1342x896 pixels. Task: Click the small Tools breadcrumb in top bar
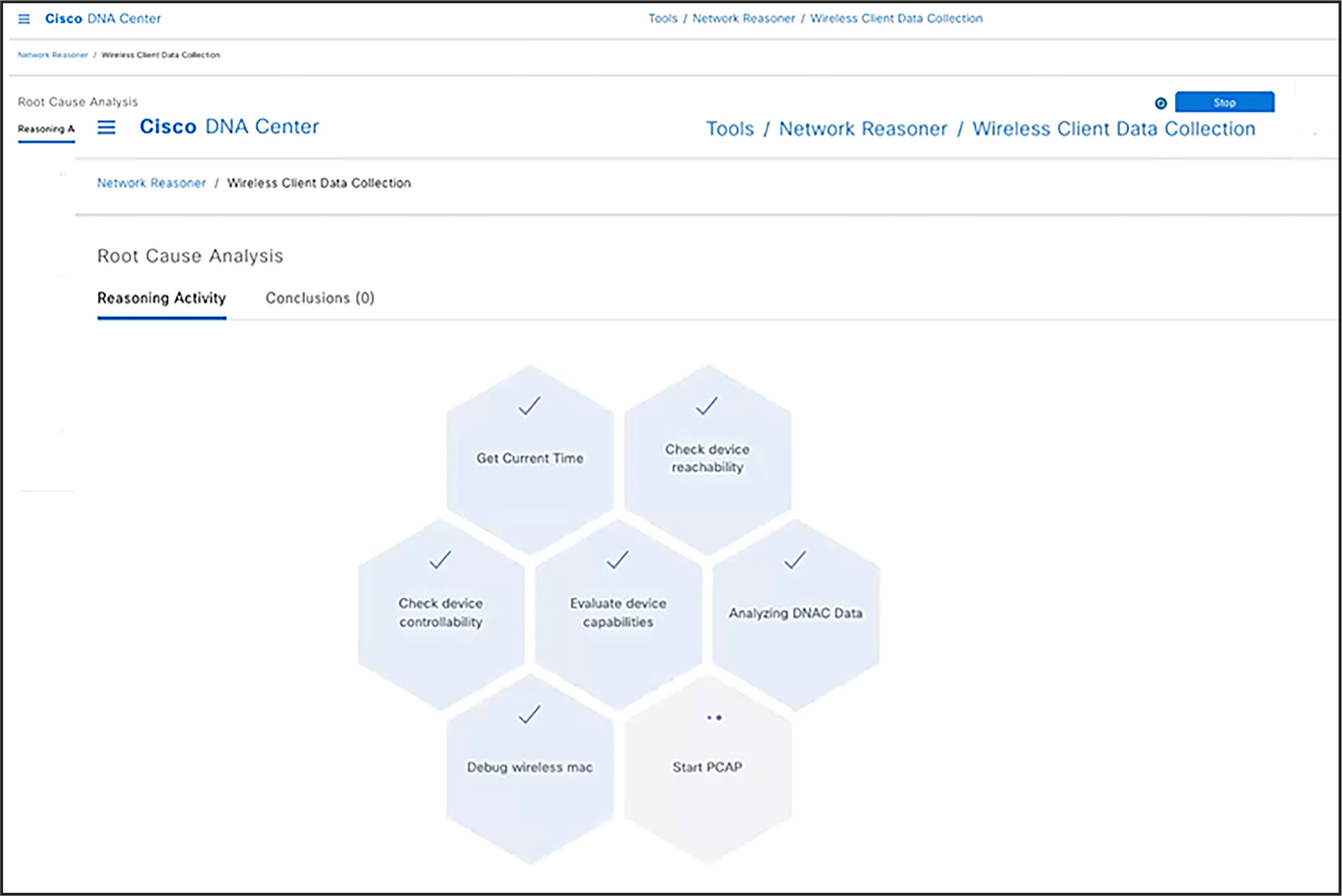(x=662, y=19)
